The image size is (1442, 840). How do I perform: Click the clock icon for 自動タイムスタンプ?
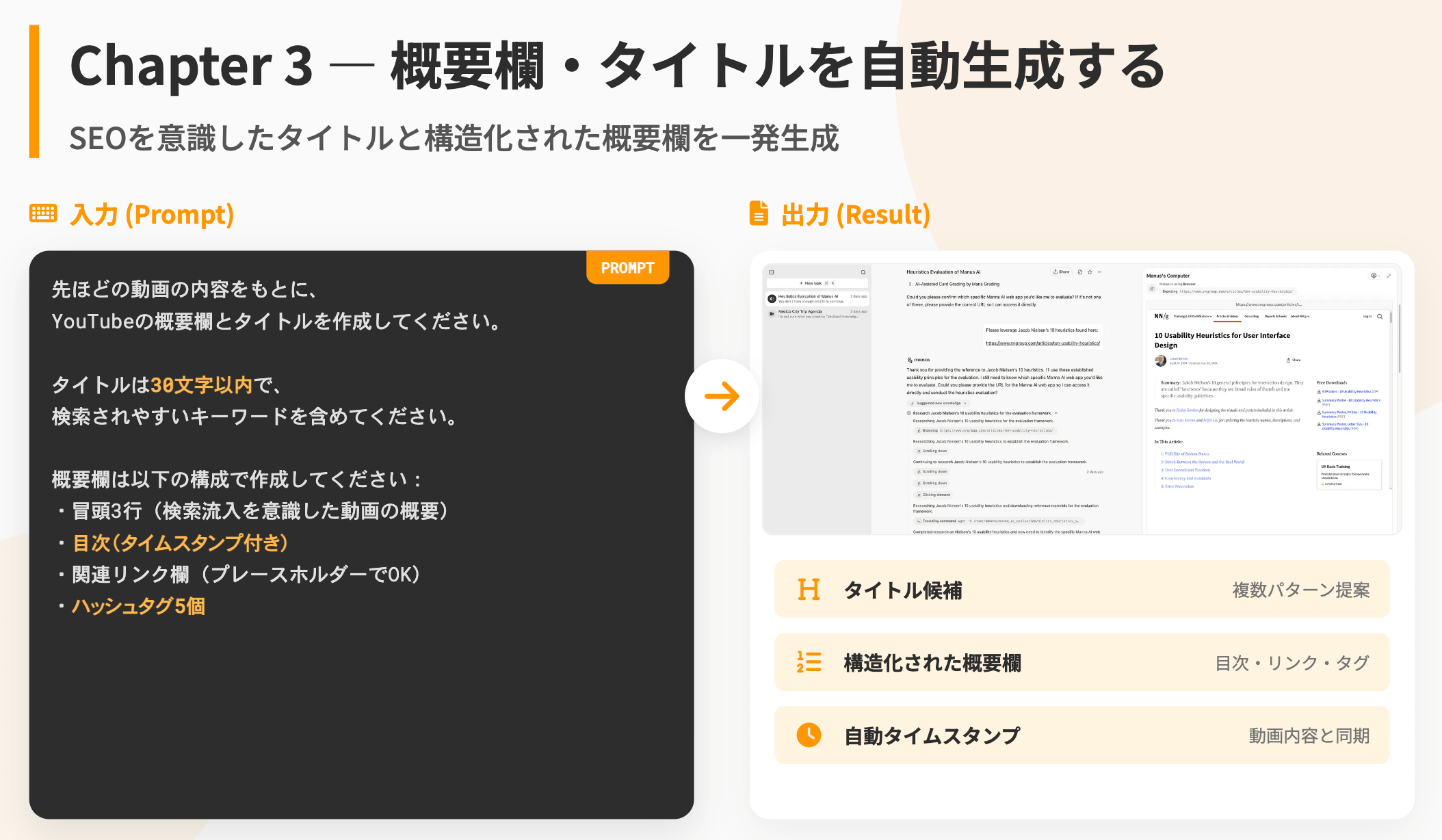[x=809, y=735]
